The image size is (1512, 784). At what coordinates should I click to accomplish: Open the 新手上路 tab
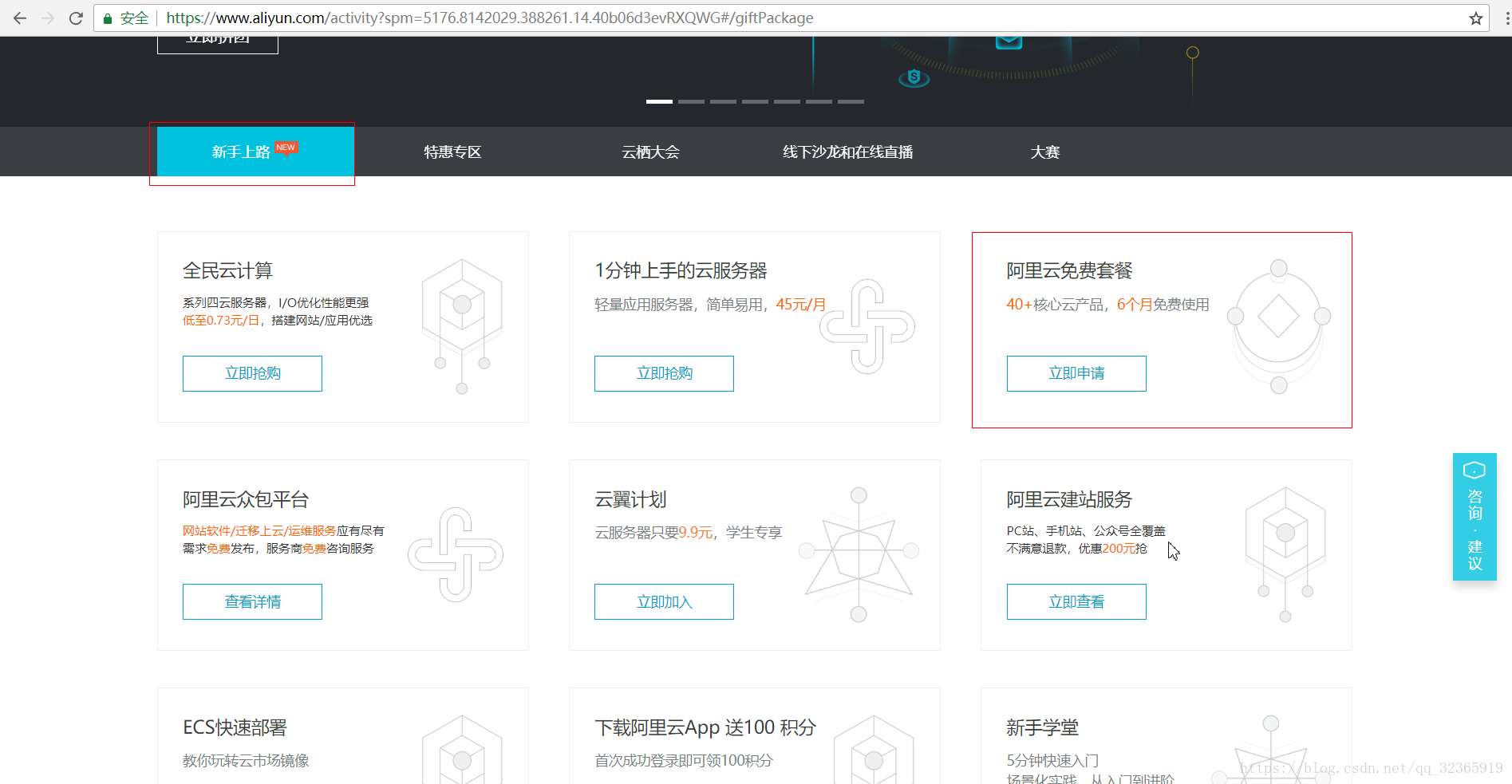[x=255, y=152]
